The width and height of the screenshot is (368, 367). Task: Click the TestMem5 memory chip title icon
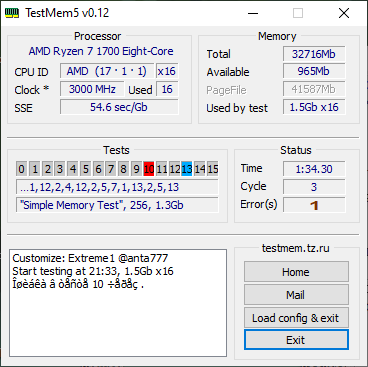pos(12,13)
